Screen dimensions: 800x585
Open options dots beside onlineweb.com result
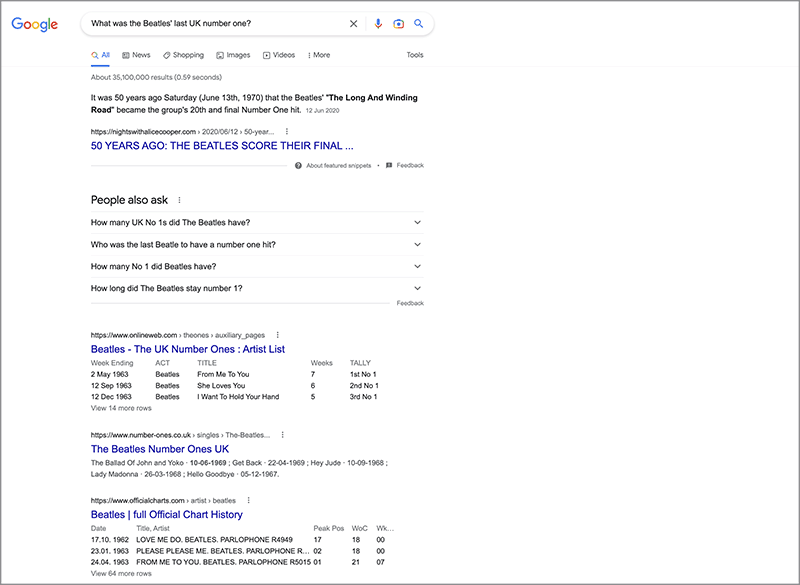pyautogui.click(x=278, y=335)
